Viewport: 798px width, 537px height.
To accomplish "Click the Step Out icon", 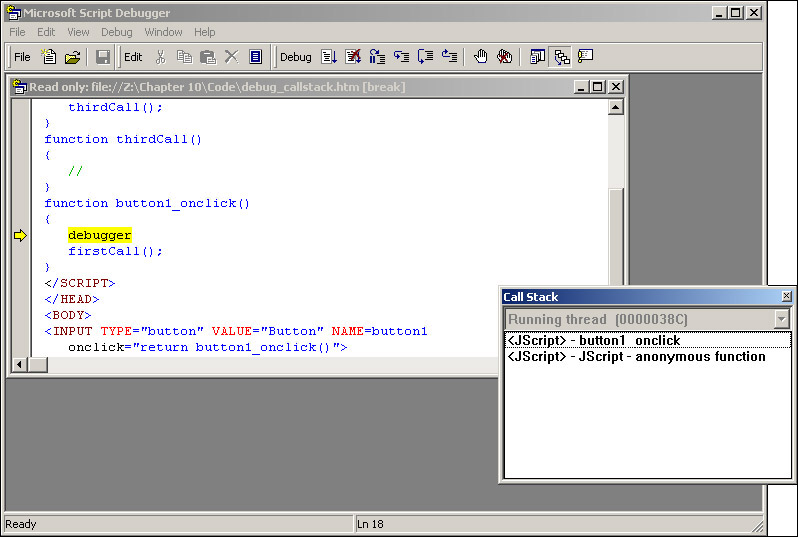I will [x=450, y=57].
